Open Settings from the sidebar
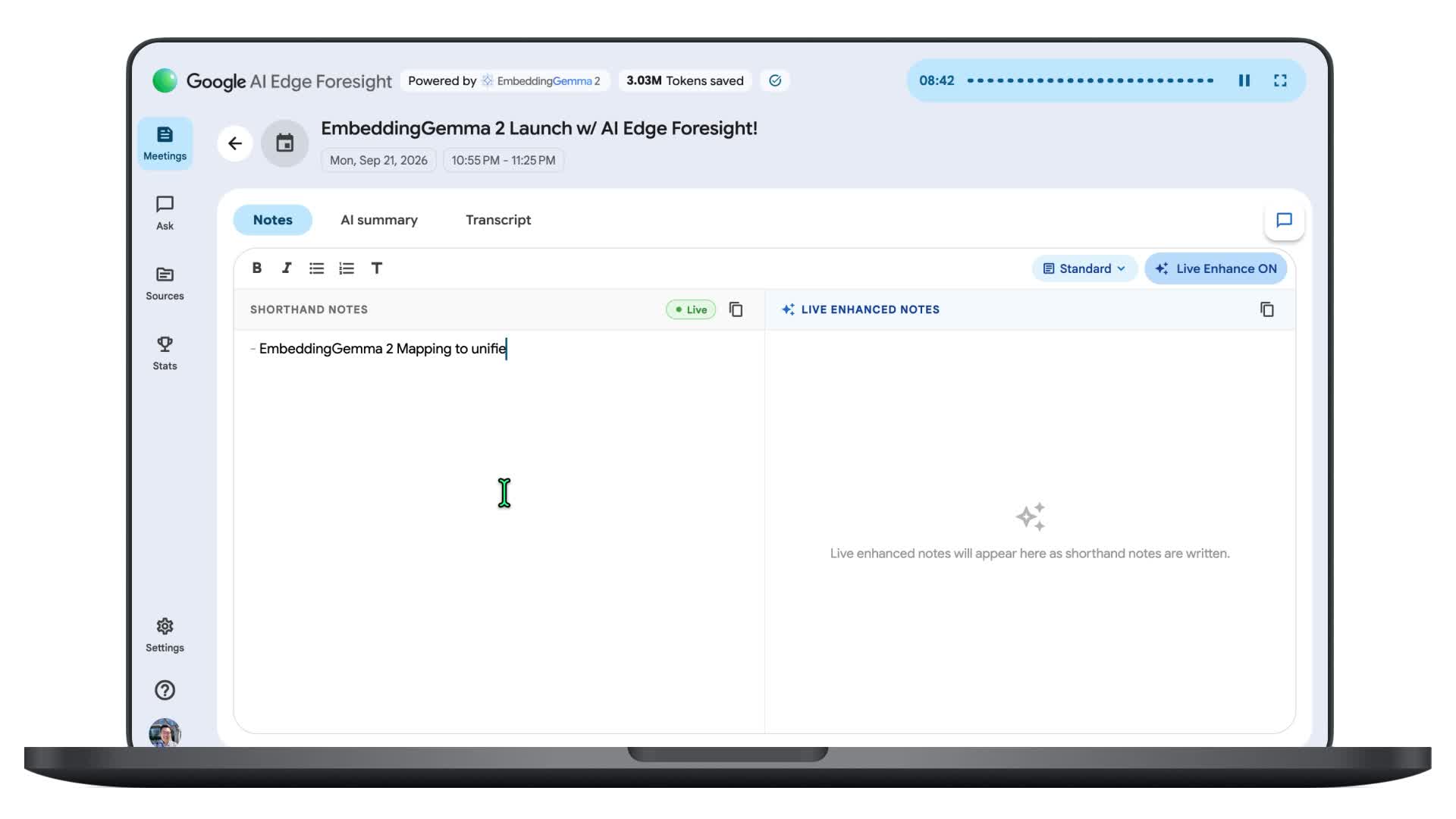 tap(165, 635)
